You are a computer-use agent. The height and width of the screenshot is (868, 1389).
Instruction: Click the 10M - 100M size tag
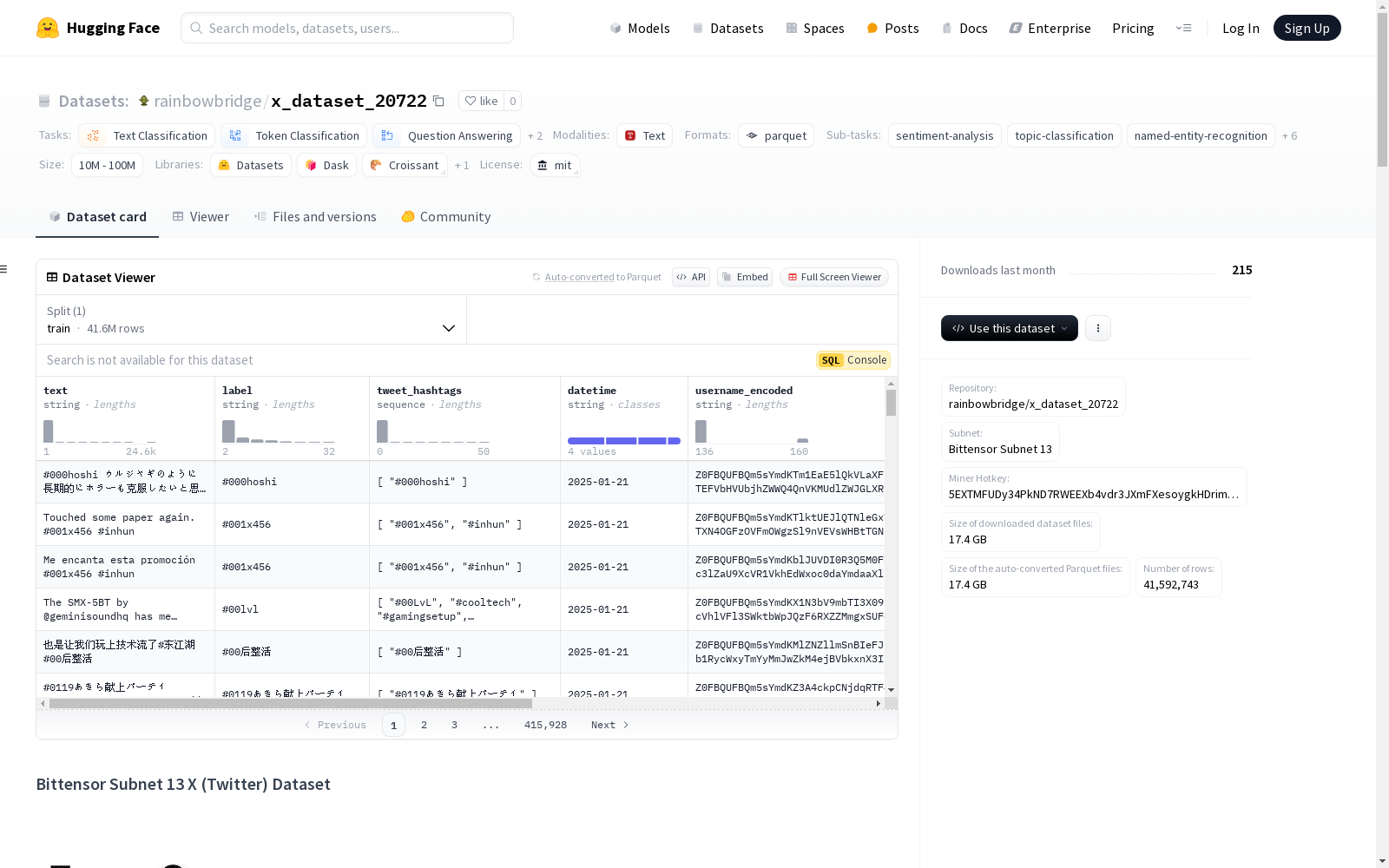pos(107,165)
